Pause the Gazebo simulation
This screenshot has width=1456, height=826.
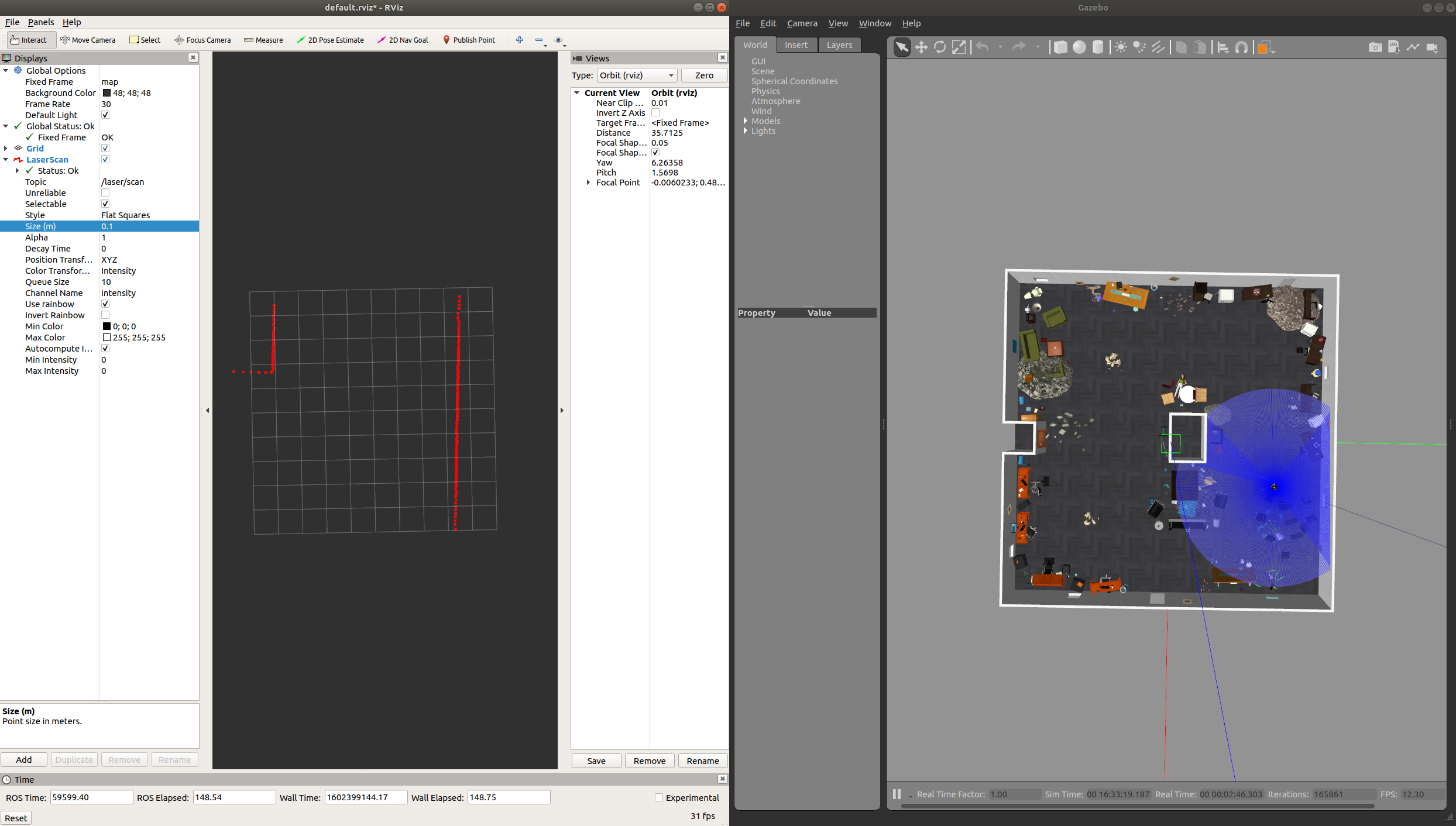point(897,794)
